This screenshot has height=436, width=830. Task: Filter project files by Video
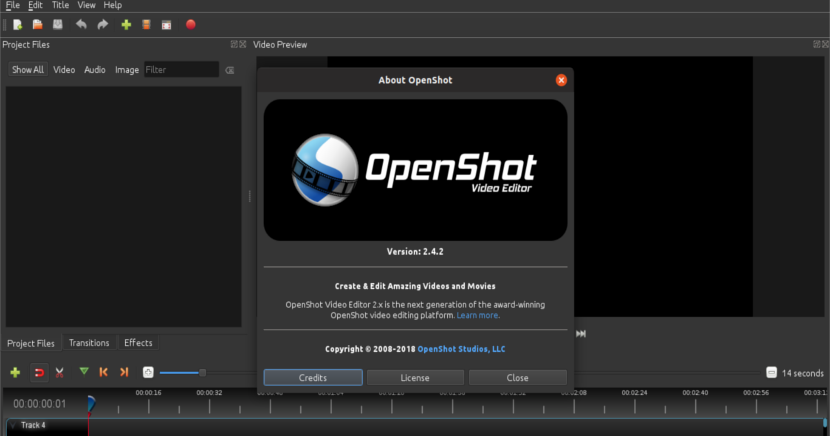pyautogui.click(x=64, y=70)
